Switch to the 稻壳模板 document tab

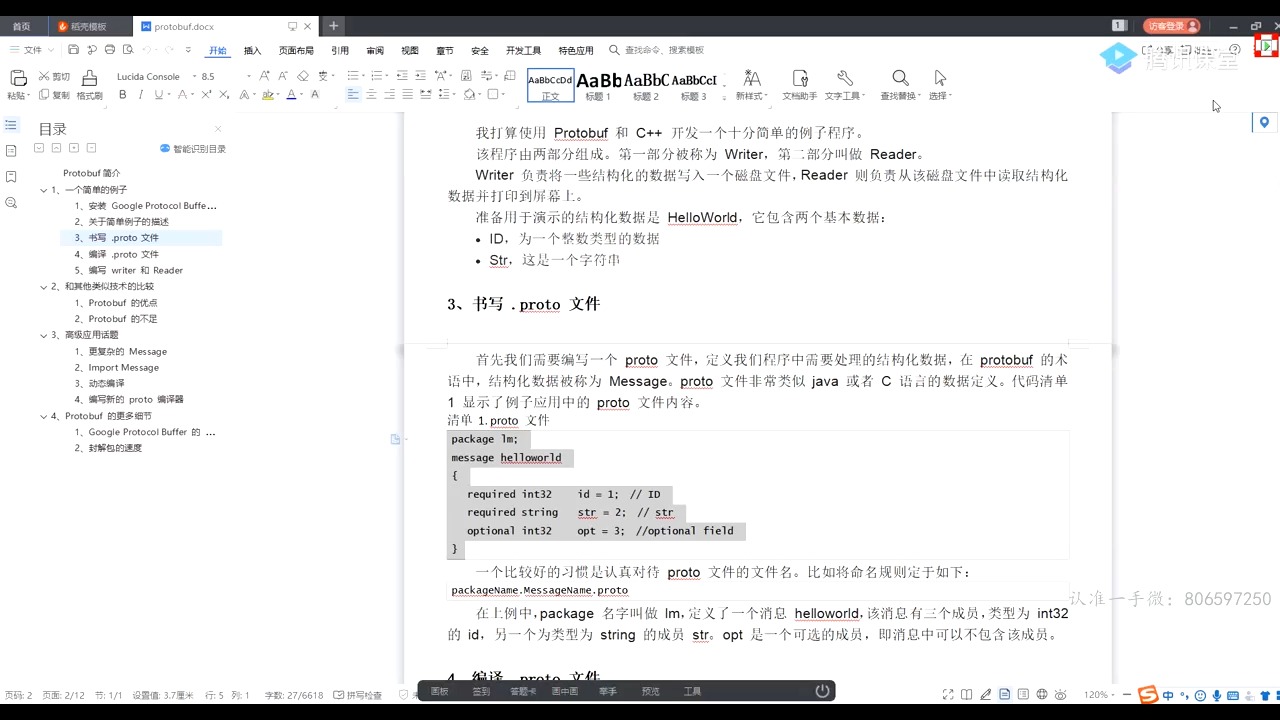[x=88, y=26]
